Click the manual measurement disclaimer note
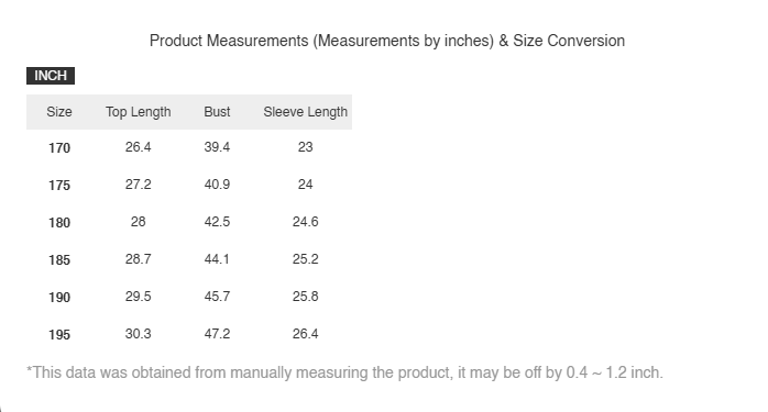This screenshot has width=768, height=412. (344, 373)
